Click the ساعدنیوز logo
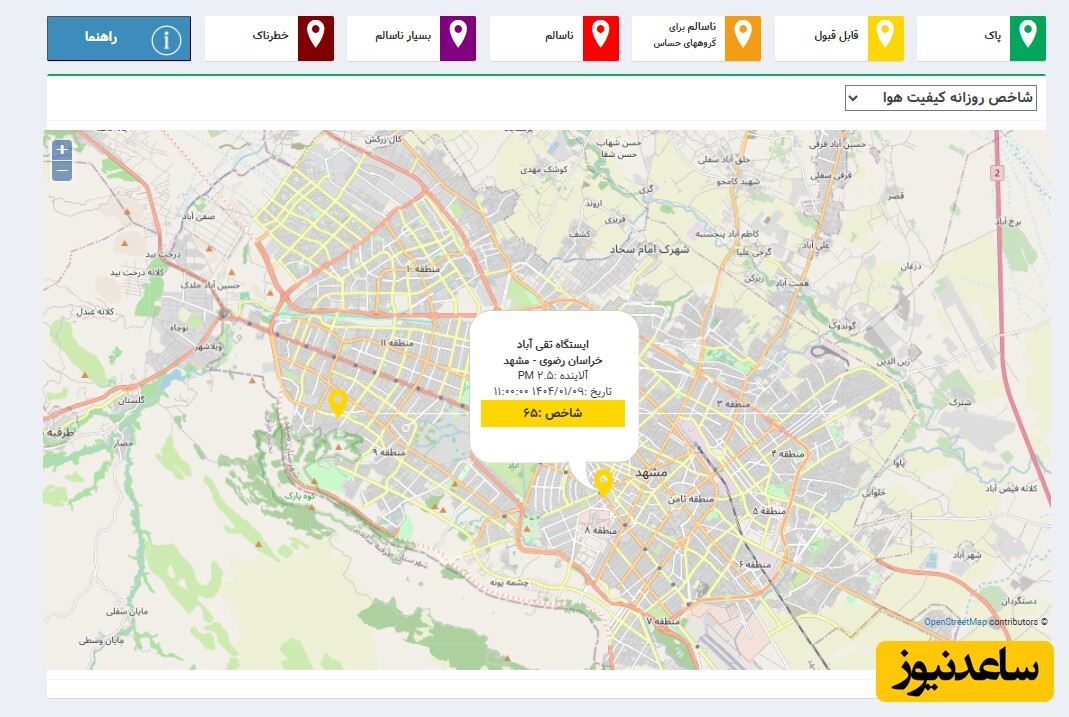Image resolution: width=1069 pixels, height=717 pixels. click(x=964, y=670)
